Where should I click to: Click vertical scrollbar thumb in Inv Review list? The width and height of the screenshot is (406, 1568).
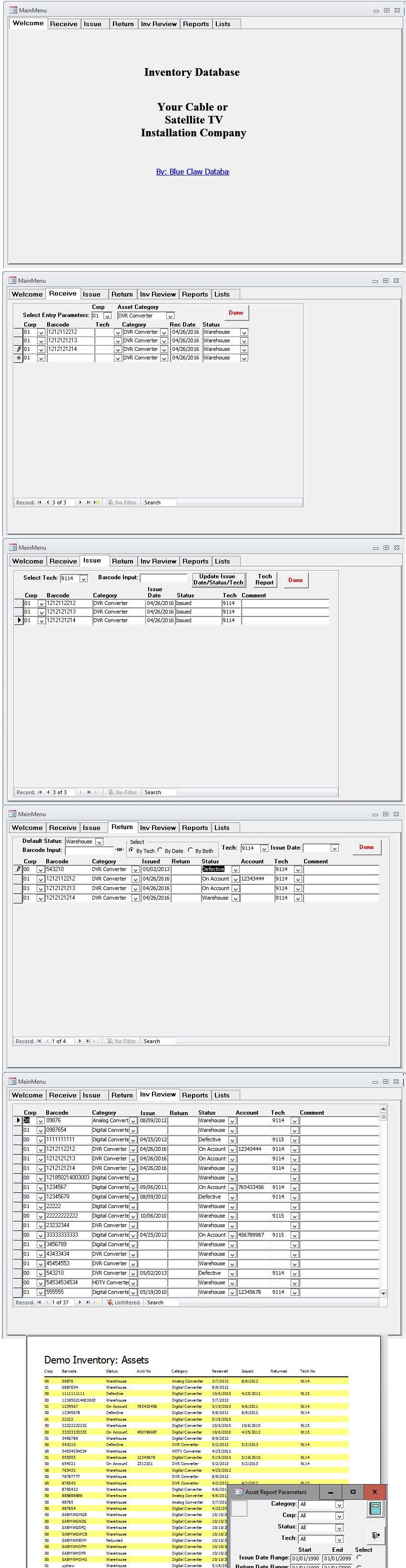tap(383, 1117)
